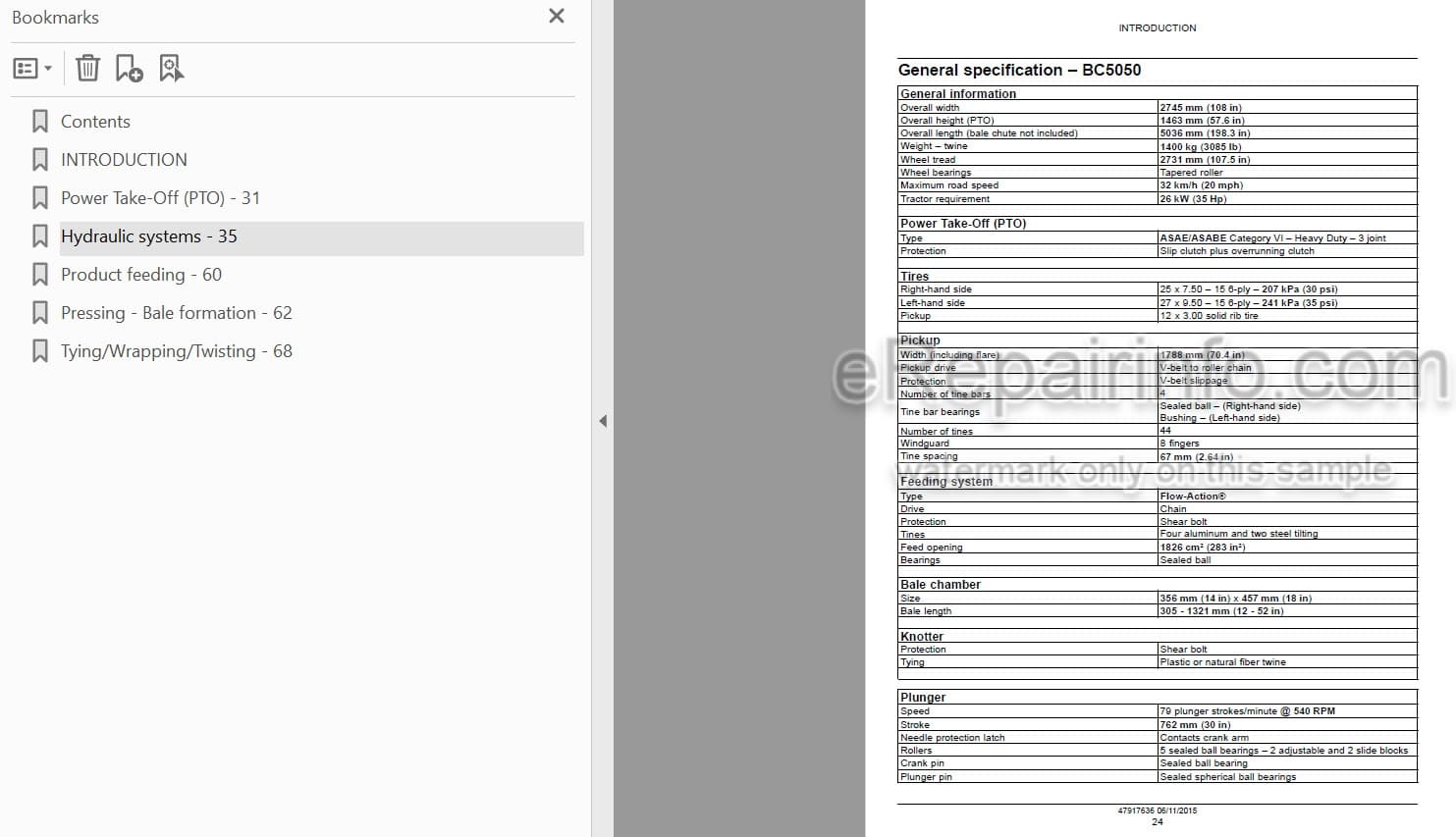1456x837 pixels.
Task: Click the 'Crank pin' row label
Action: point(922,763)
